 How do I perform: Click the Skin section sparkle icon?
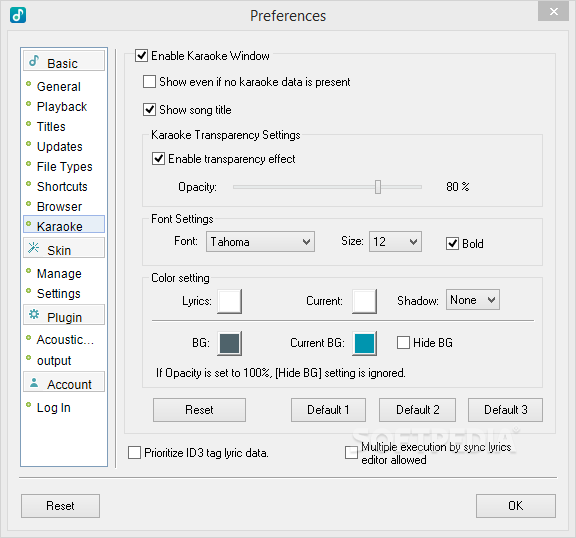click(x=34, y=248)
